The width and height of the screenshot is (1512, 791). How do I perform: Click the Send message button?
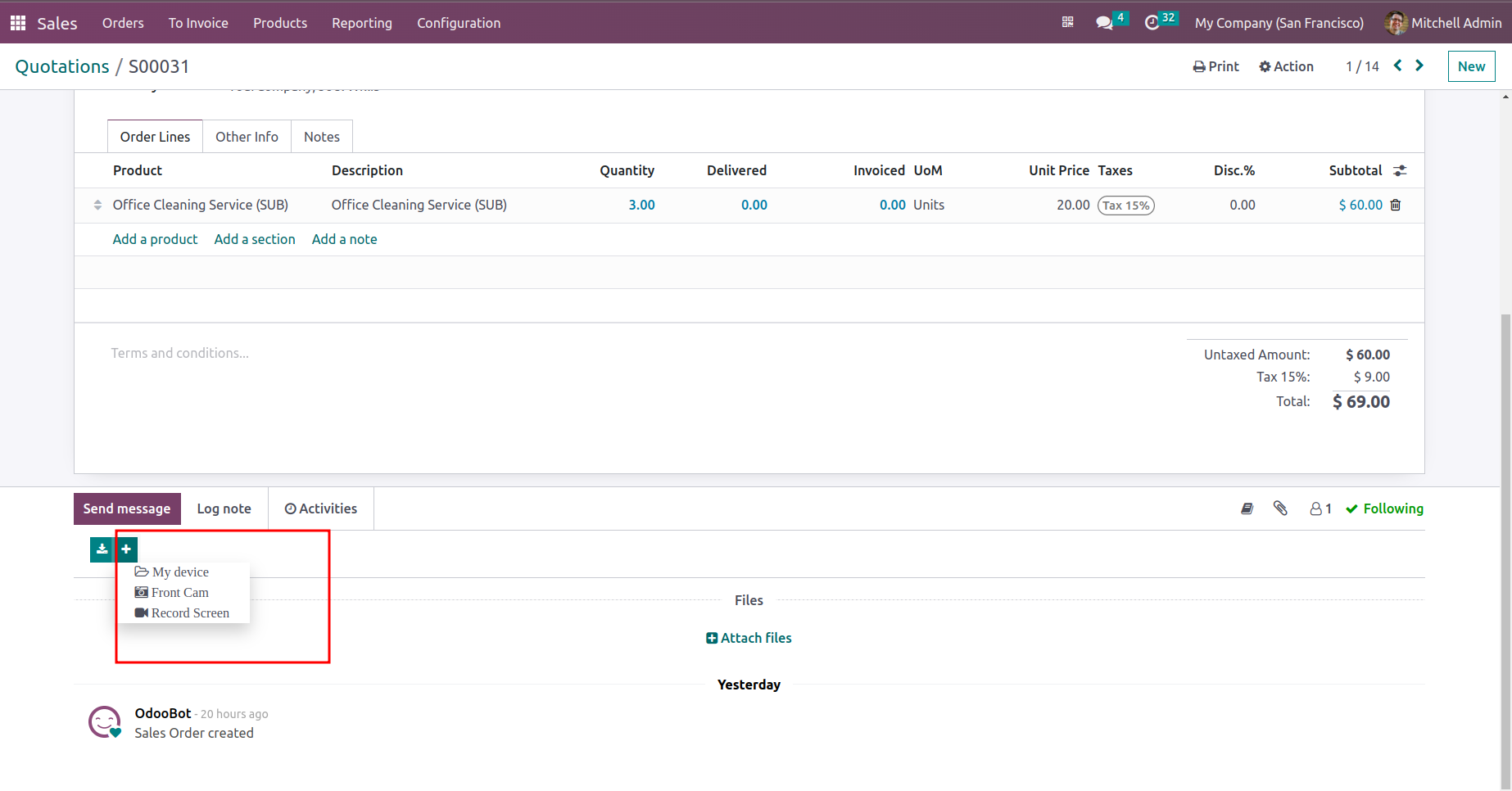click(127, 508)
